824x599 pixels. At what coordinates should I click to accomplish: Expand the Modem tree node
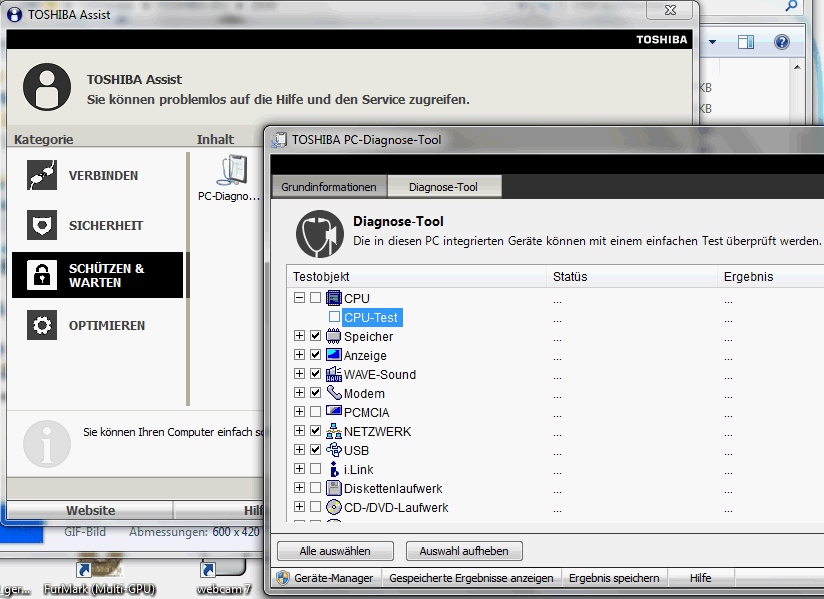(x=300, y=393)
